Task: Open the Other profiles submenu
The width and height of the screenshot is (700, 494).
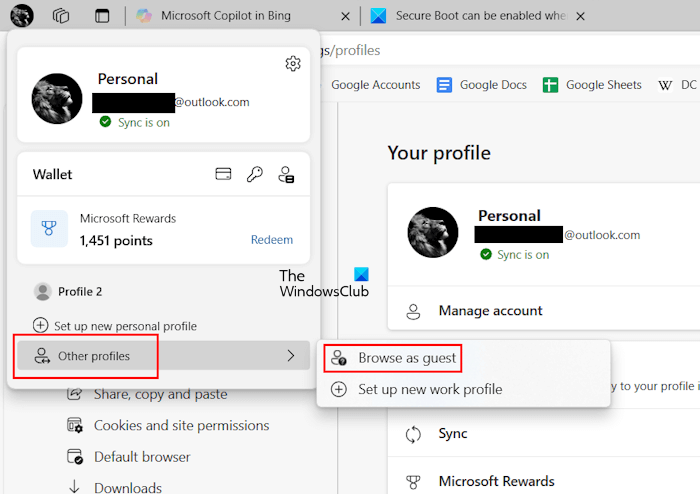Action: coord(163,356)
